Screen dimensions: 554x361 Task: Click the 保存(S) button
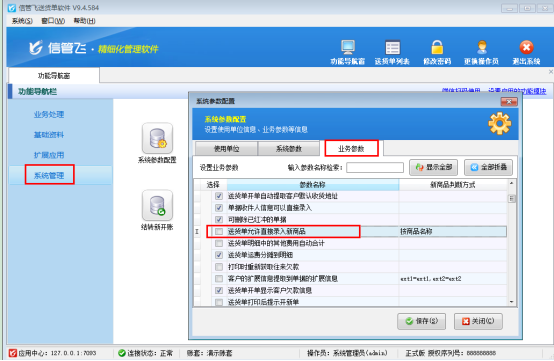click(x=421, y=321)
